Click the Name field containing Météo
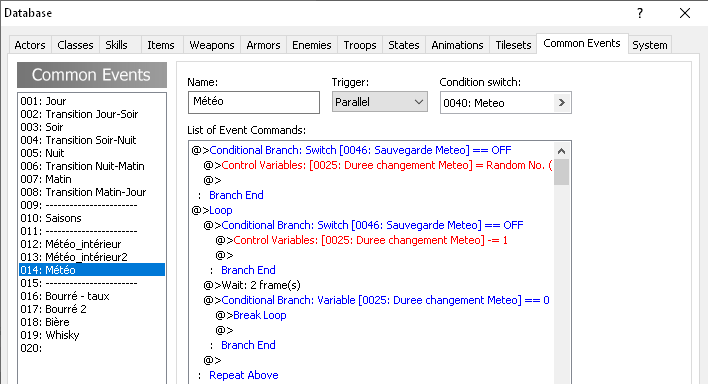This screenshot has height=384, width=708. [254, 102]
